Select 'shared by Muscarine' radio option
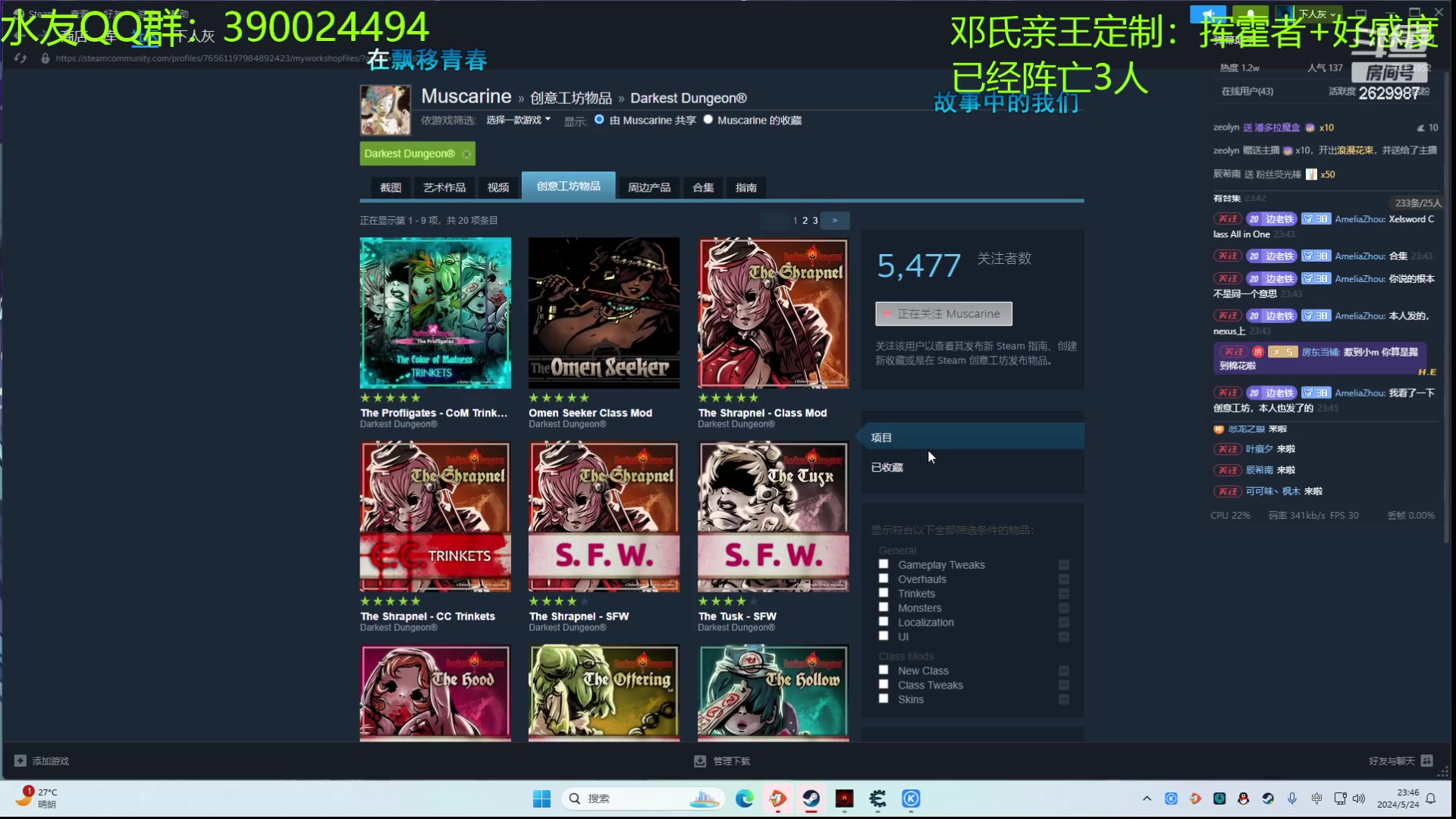 tap(599, 119)
